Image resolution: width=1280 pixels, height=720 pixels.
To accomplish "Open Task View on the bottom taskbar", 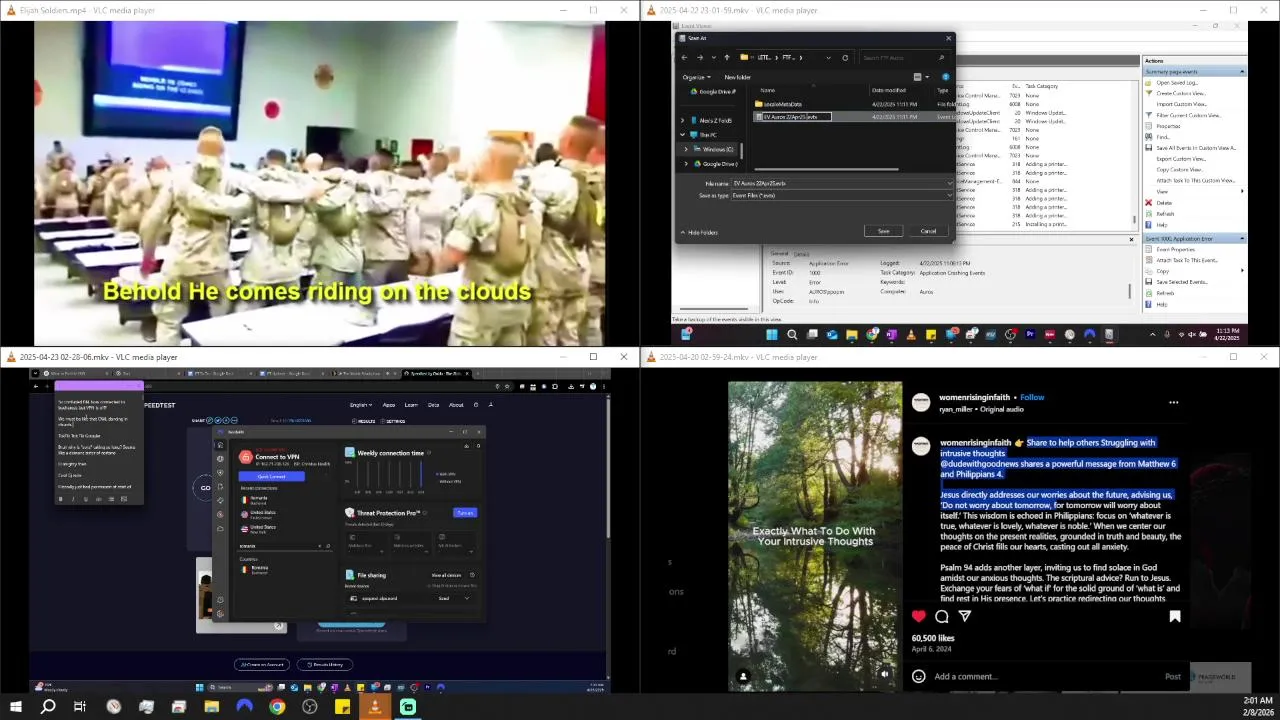I will pos(80,707).
